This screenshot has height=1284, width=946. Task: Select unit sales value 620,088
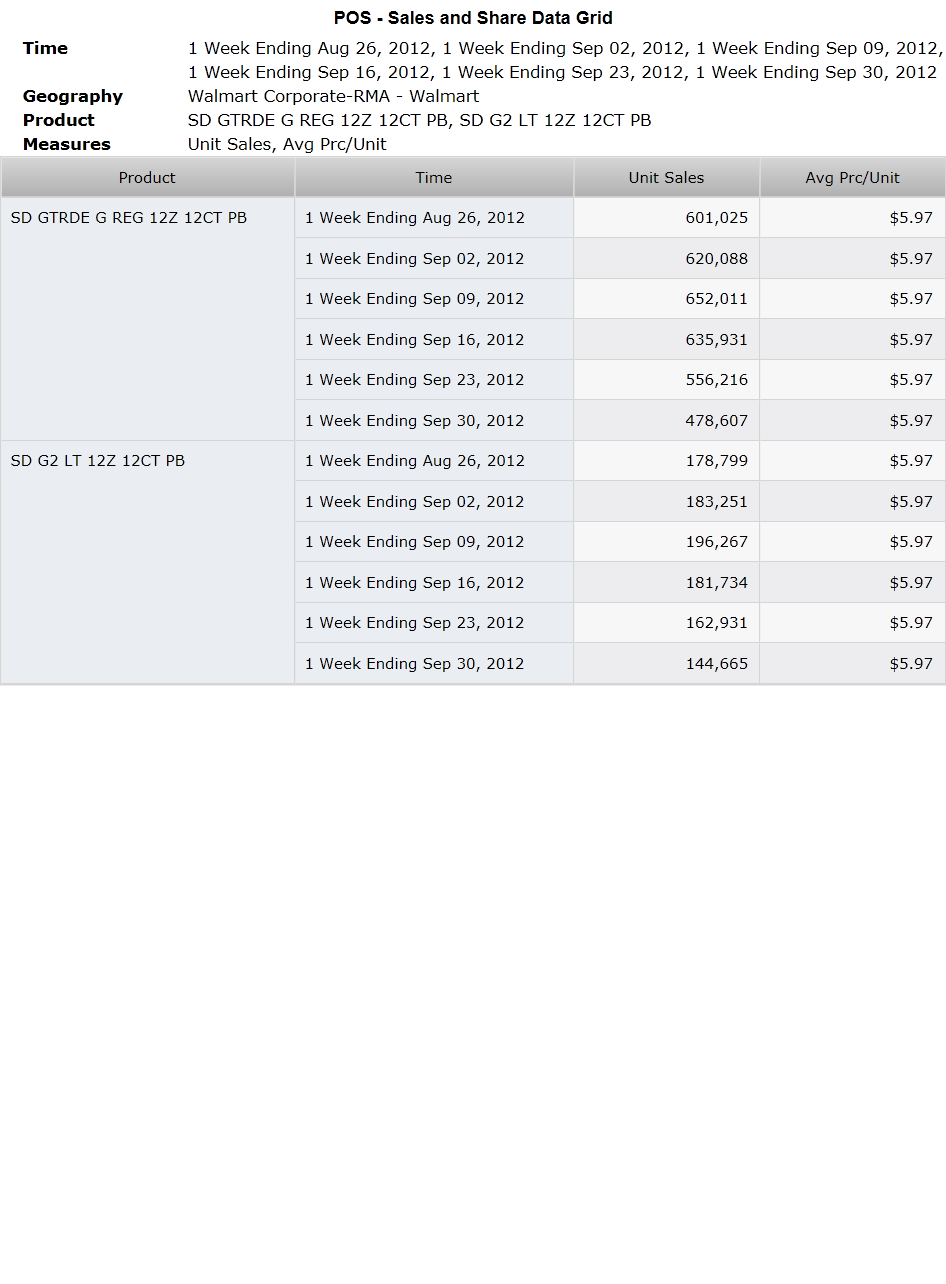point(666,258)
